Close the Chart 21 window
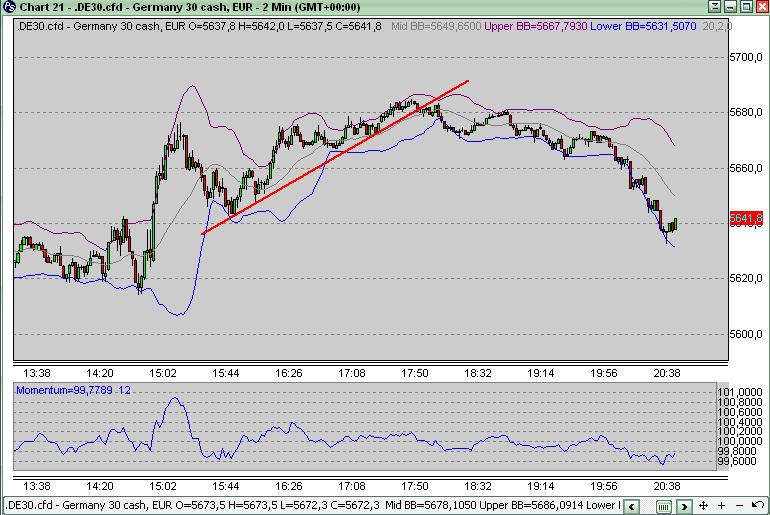Screen dimensions: 770x515 click(762, 6)
